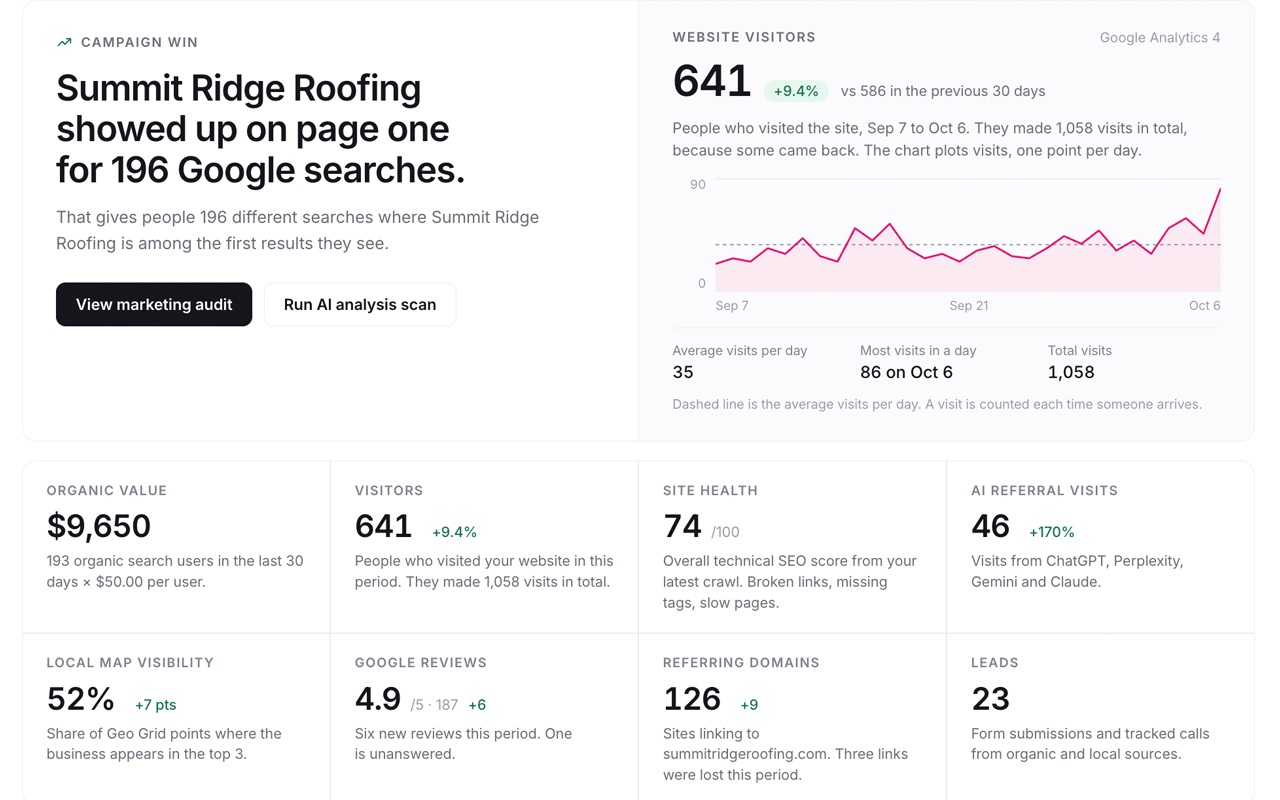Open the Google Reviews 4.9 rating

click(378, 698)
